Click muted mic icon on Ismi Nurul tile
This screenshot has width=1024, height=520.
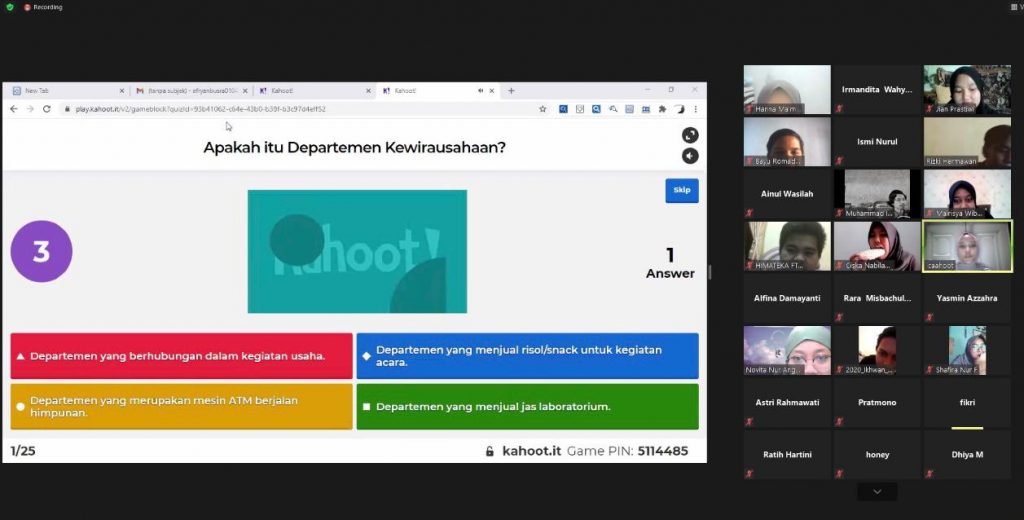coord(839,161)
